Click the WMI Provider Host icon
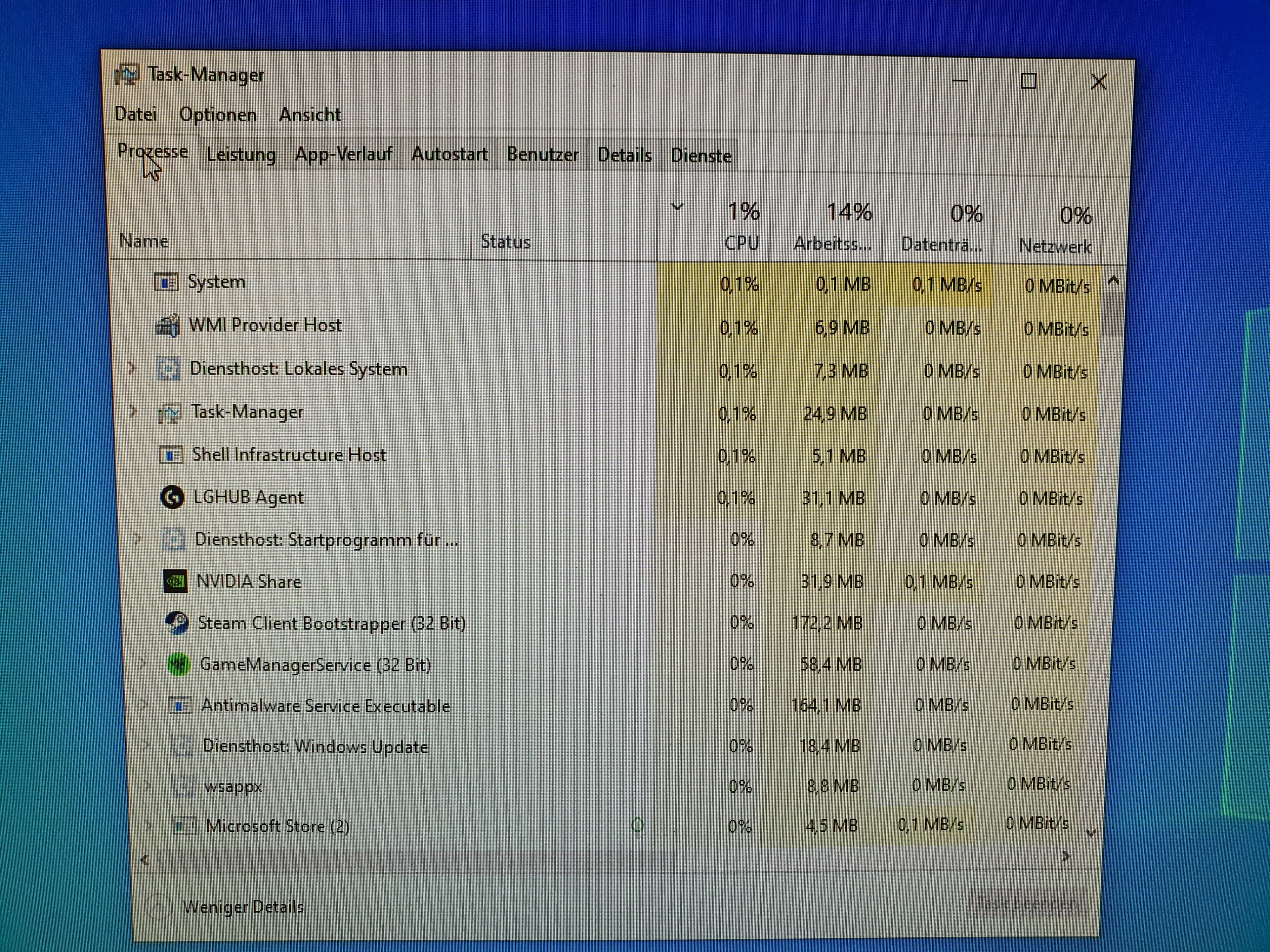The width and height of the screenshot is (1270, 952). click(168, 325)
